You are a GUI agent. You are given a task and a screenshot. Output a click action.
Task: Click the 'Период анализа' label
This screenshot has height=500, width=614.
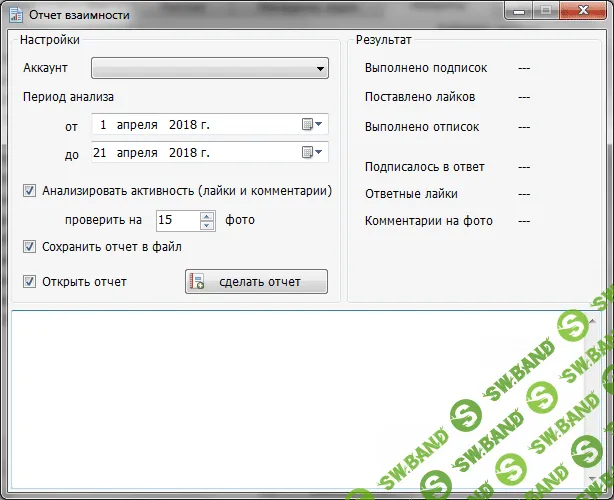68,97
